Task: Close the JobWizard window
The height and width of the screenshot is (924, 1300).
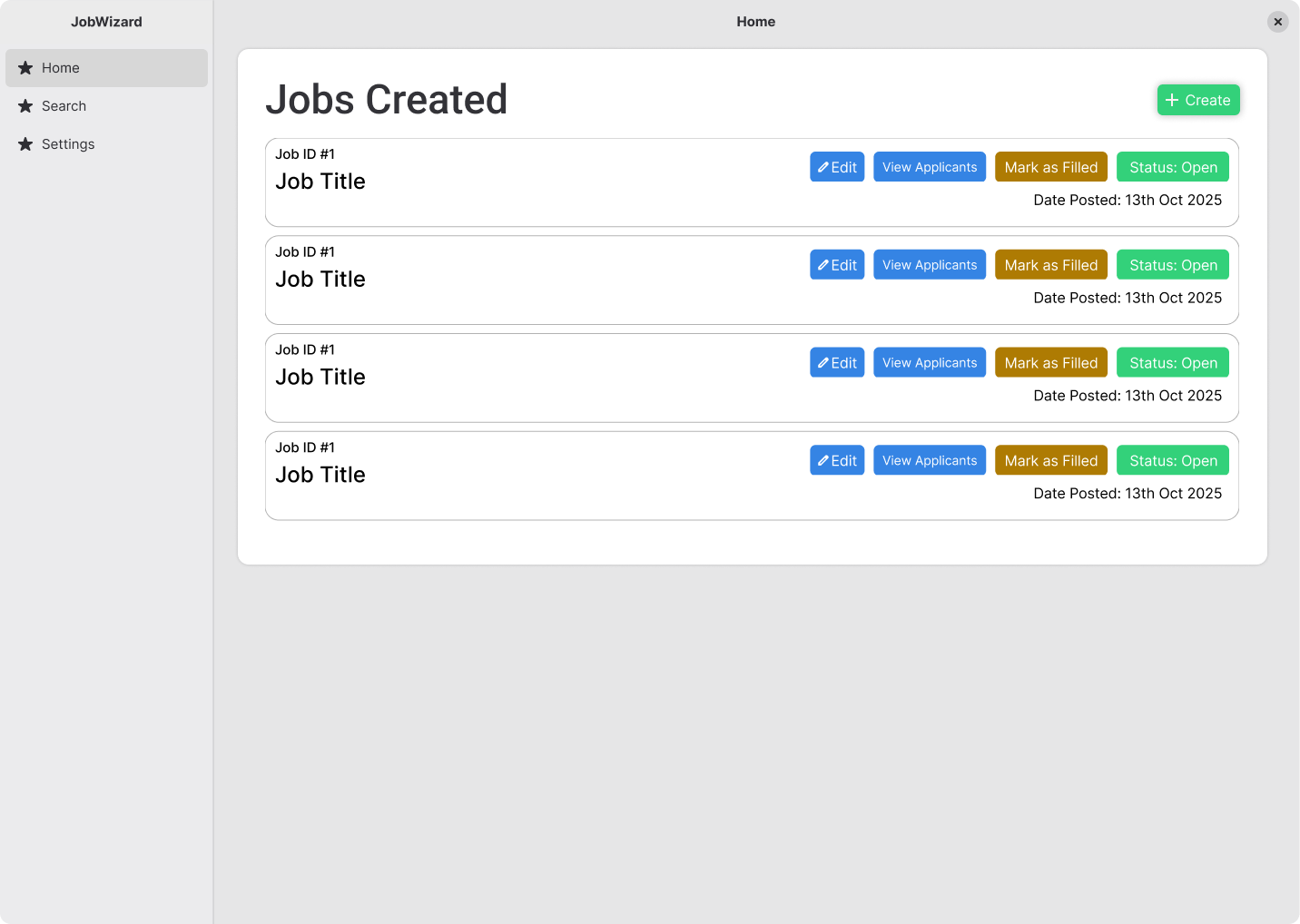Action: (1277, 22)
